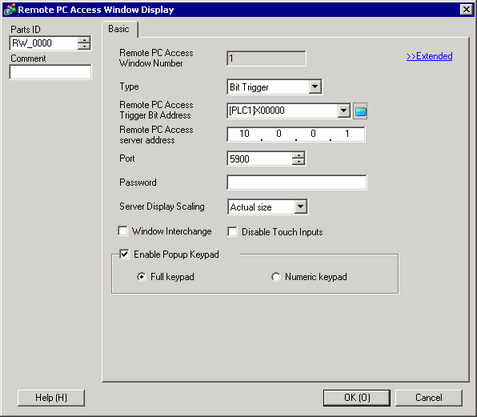Choose the Numeric keypad radio option
477x417 pixels.
[276, 277]
